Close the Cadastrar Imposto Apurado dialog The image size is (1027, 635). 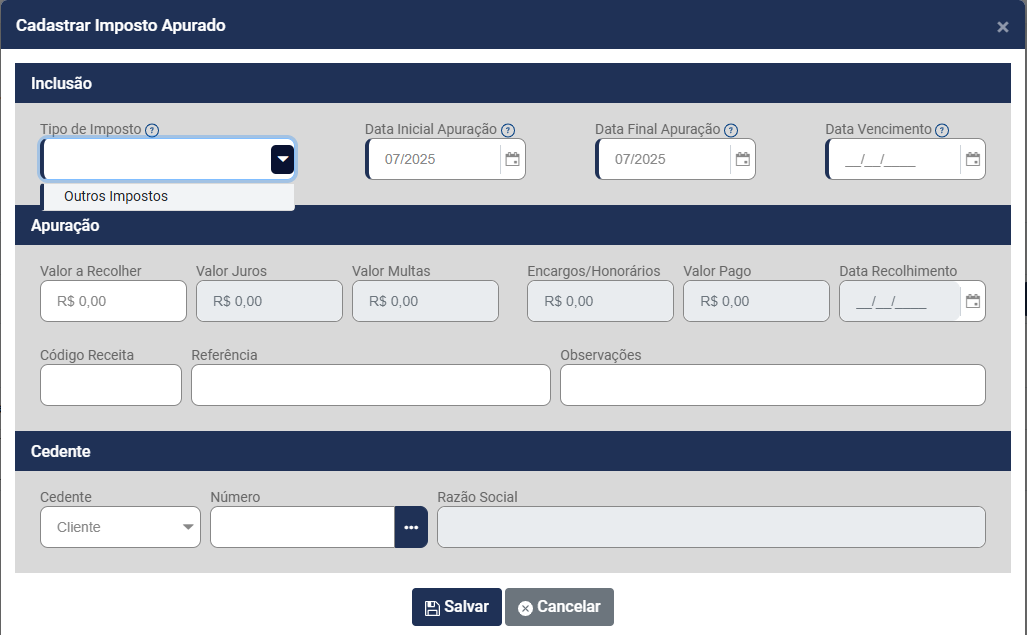click(1003, 27)
